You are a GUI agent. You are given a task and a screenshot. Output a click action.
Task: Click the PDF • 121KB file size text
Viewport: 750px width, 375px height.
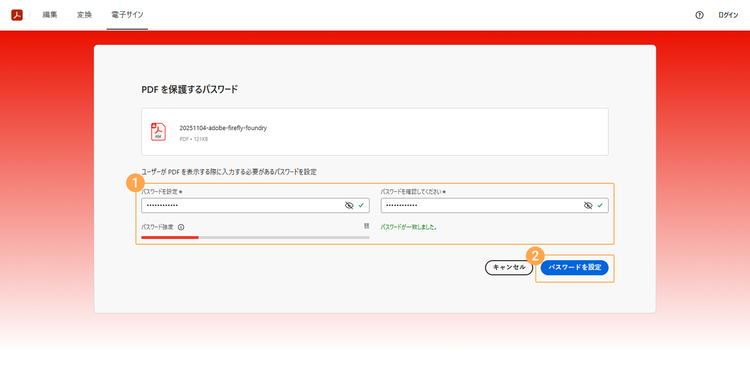pyautogui.click(x=194, y=139)
